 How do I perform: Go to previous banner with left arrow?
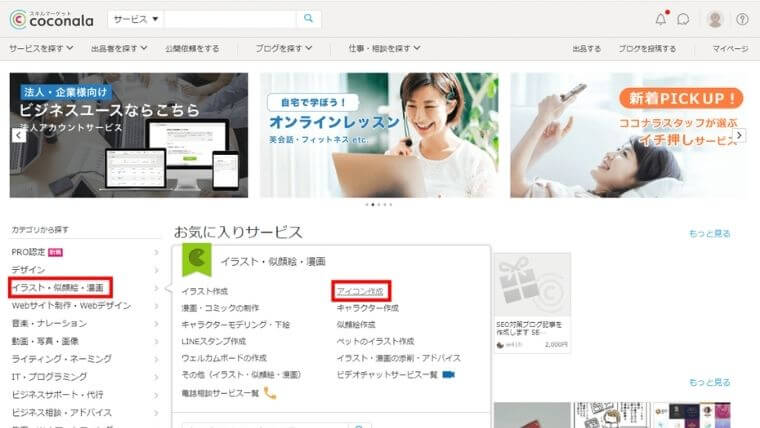(18, 135)
